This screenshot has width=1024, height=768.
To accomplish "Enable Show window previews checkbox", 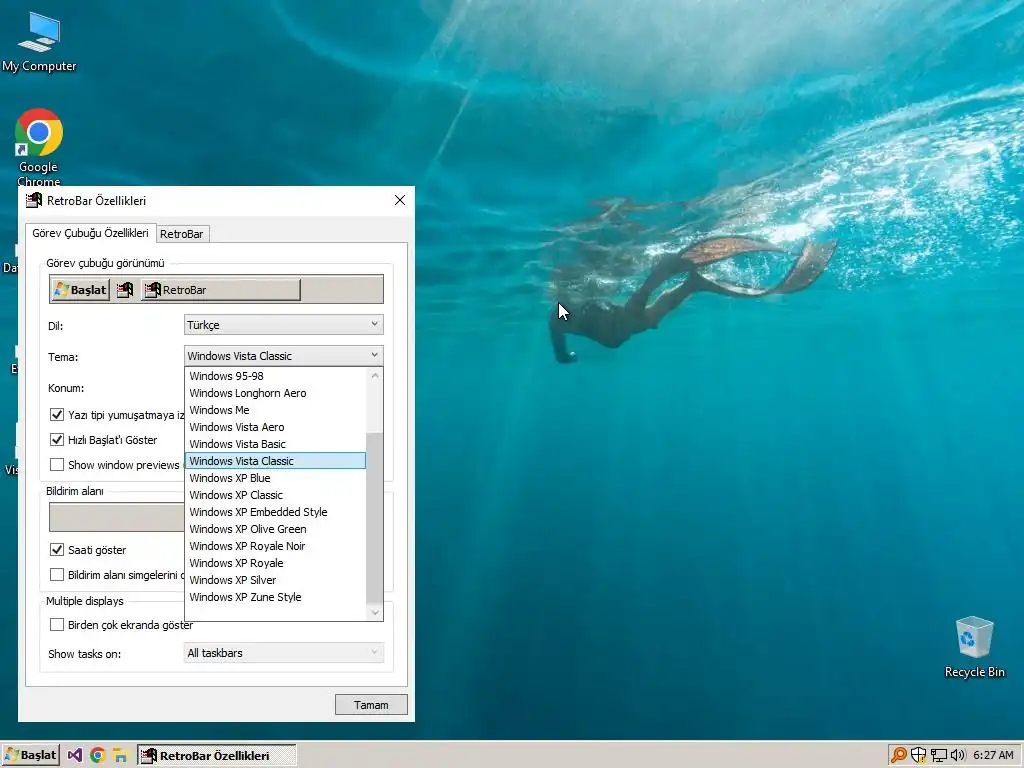I will tap(57, 464).
